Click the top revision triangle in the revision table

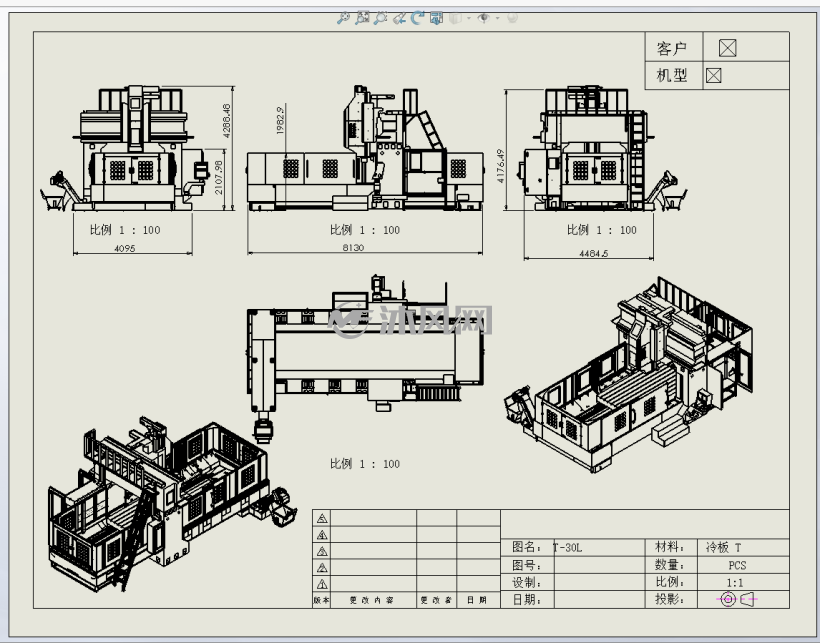pyautogui.click(x=322, y=518)
